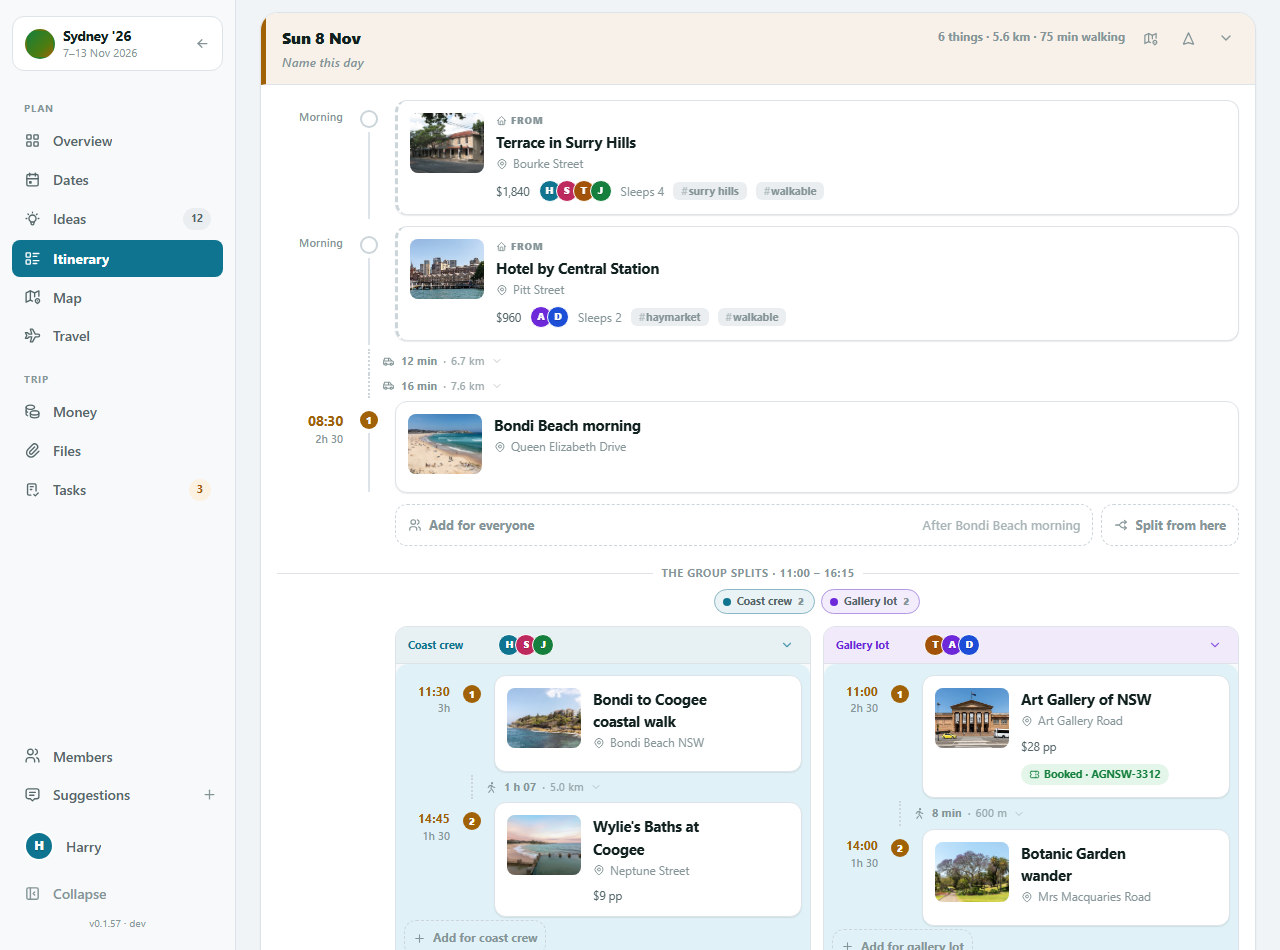Viewport: 1280px width, 950px height.
Task: Collapse the Coast crew column chevron
Action: pyautogui.click(x=787, y=645)
